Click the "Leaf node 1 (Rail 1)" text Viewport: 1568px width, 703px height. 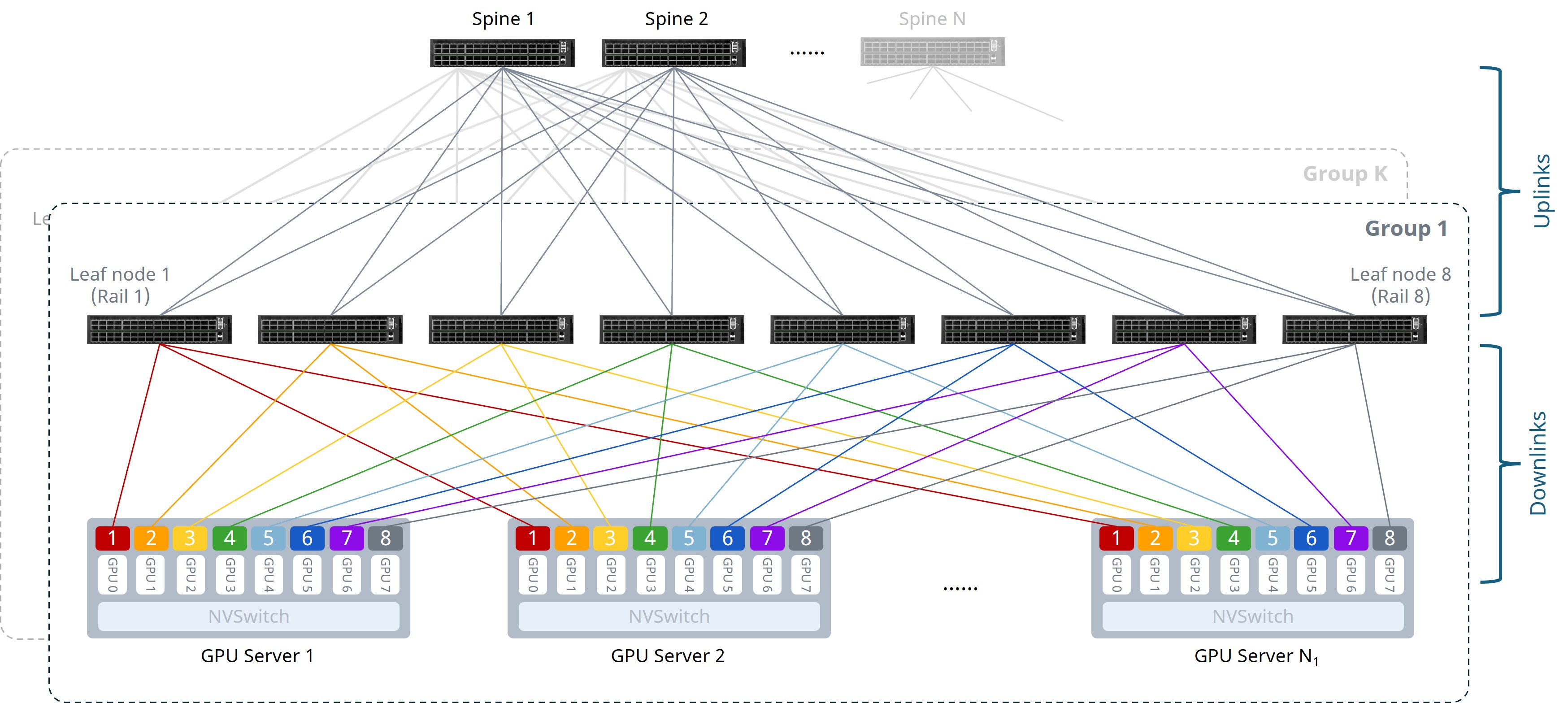pyautogui.click(x=120, y=285)
